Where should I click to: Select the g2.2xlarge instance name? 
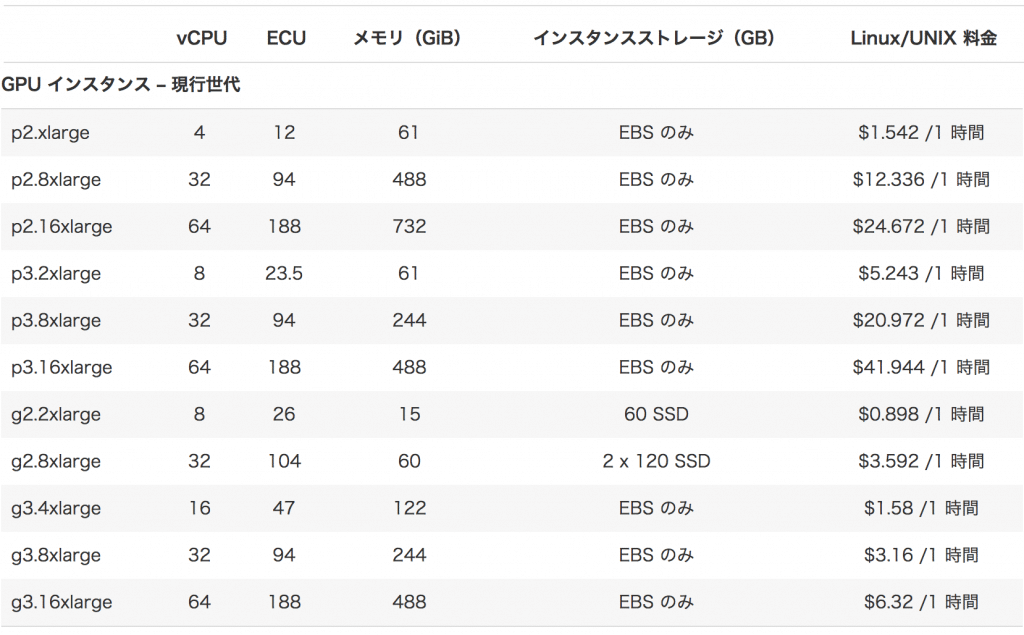point(56,415)
